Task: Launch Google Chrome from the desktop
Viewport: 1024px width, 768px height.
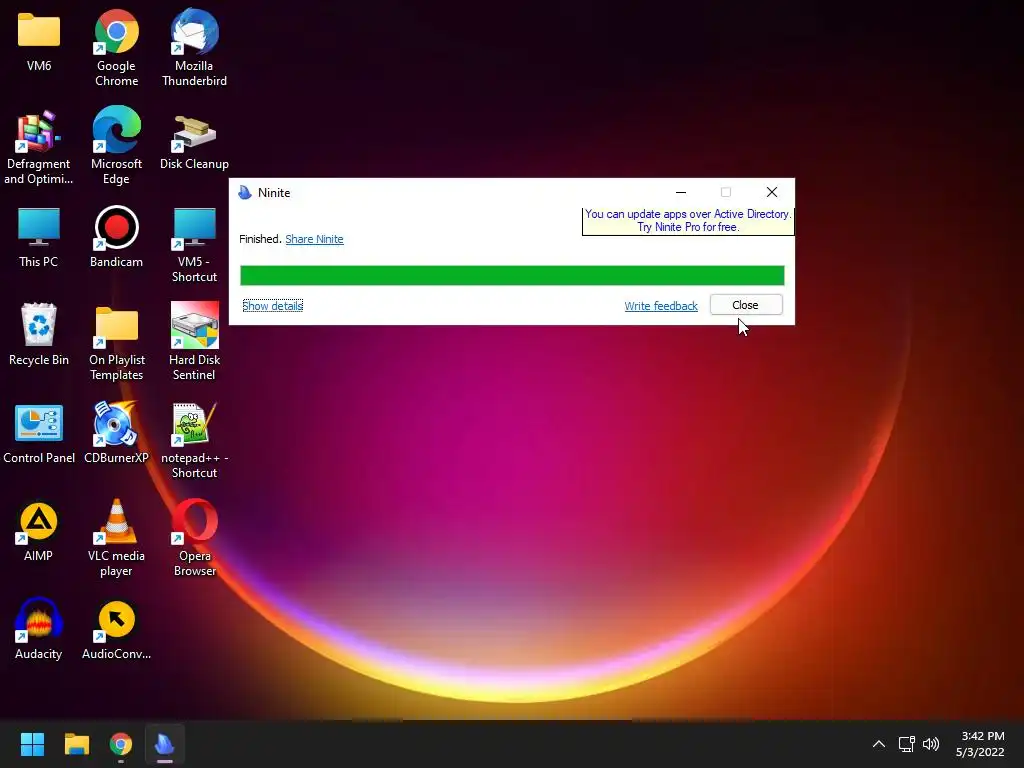Action: (116, 31)
